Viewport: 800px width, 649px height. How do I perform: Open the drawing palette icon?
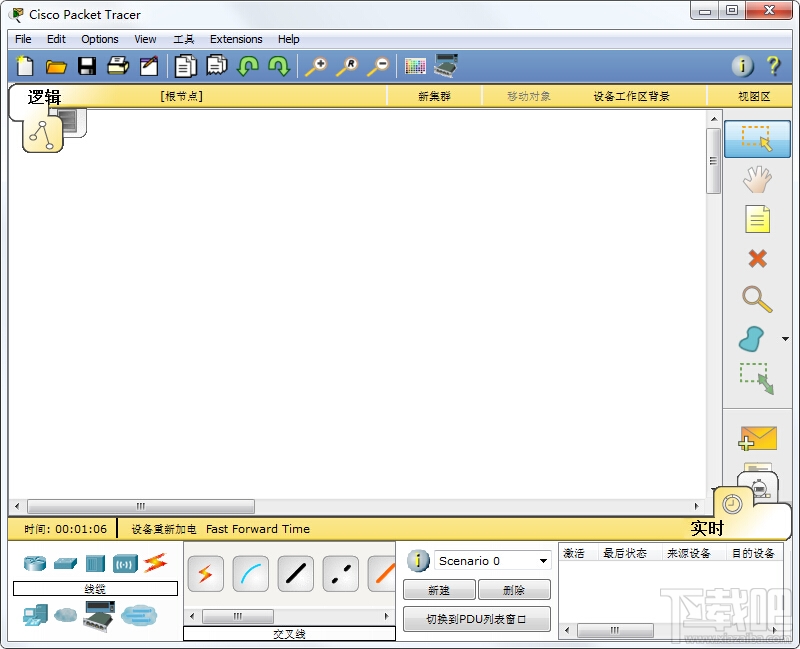coord(415,66)
